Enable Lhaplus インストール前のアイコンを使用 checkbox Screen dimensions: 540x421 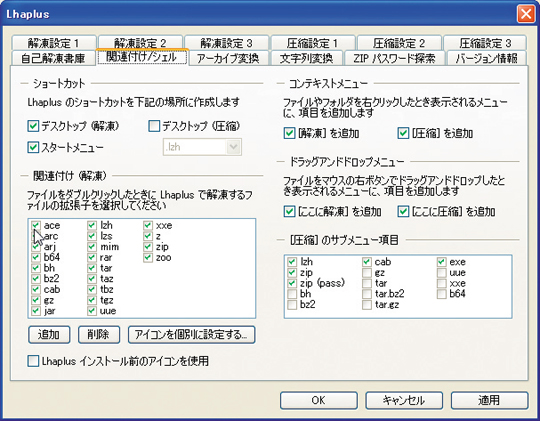pos(33,361)
